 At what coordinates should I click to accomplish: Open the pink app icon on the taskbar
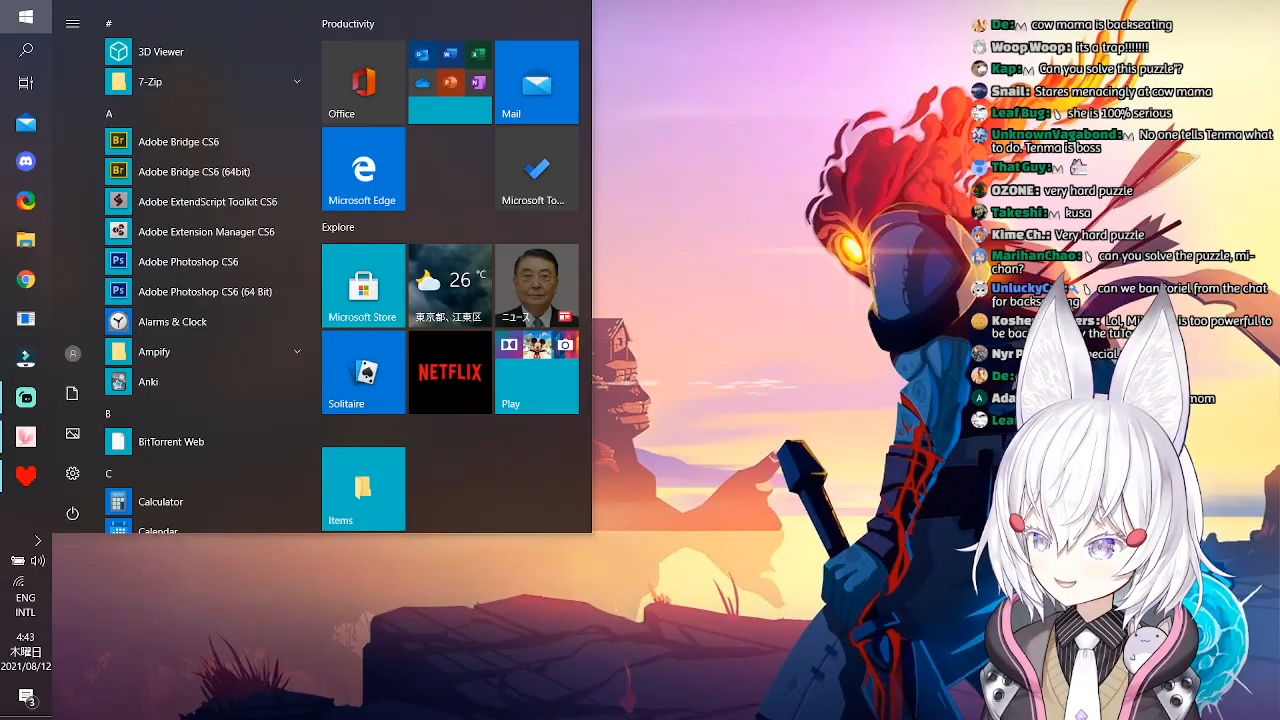[x=26, y=437]
